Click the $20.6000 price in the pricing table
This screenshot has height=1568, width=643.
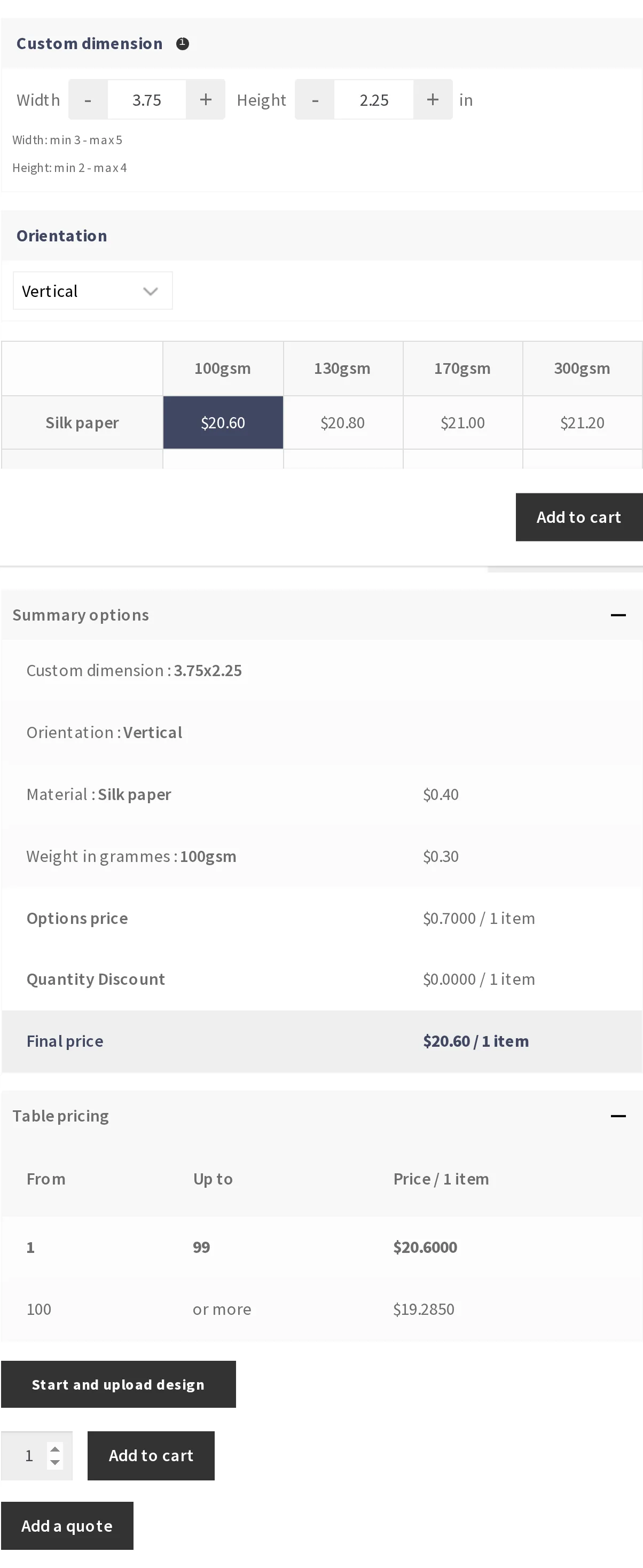coord(425,1248)
